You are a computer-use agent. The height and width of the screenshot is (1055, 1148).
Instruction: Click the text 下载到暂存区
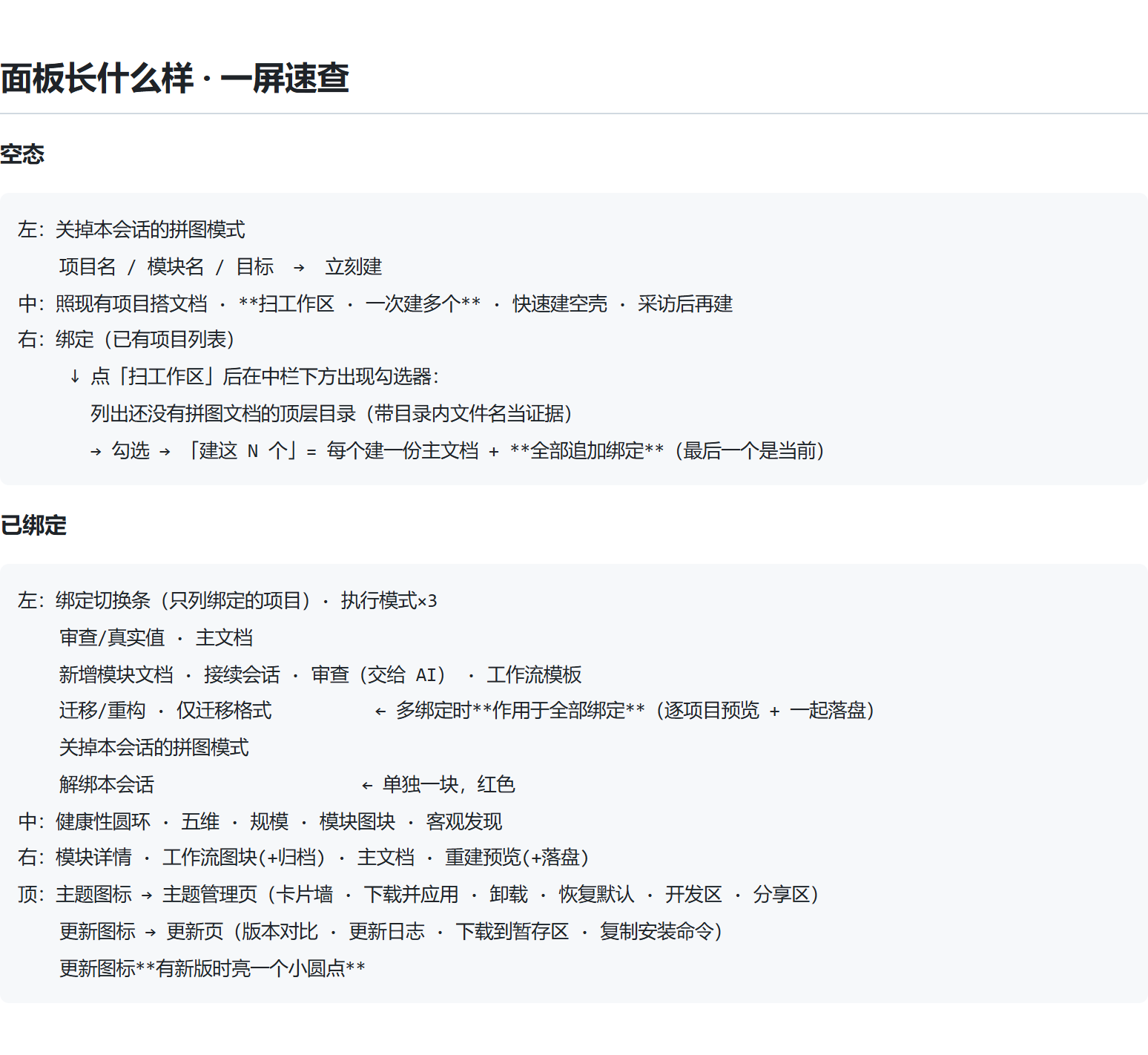click(512, 931)
